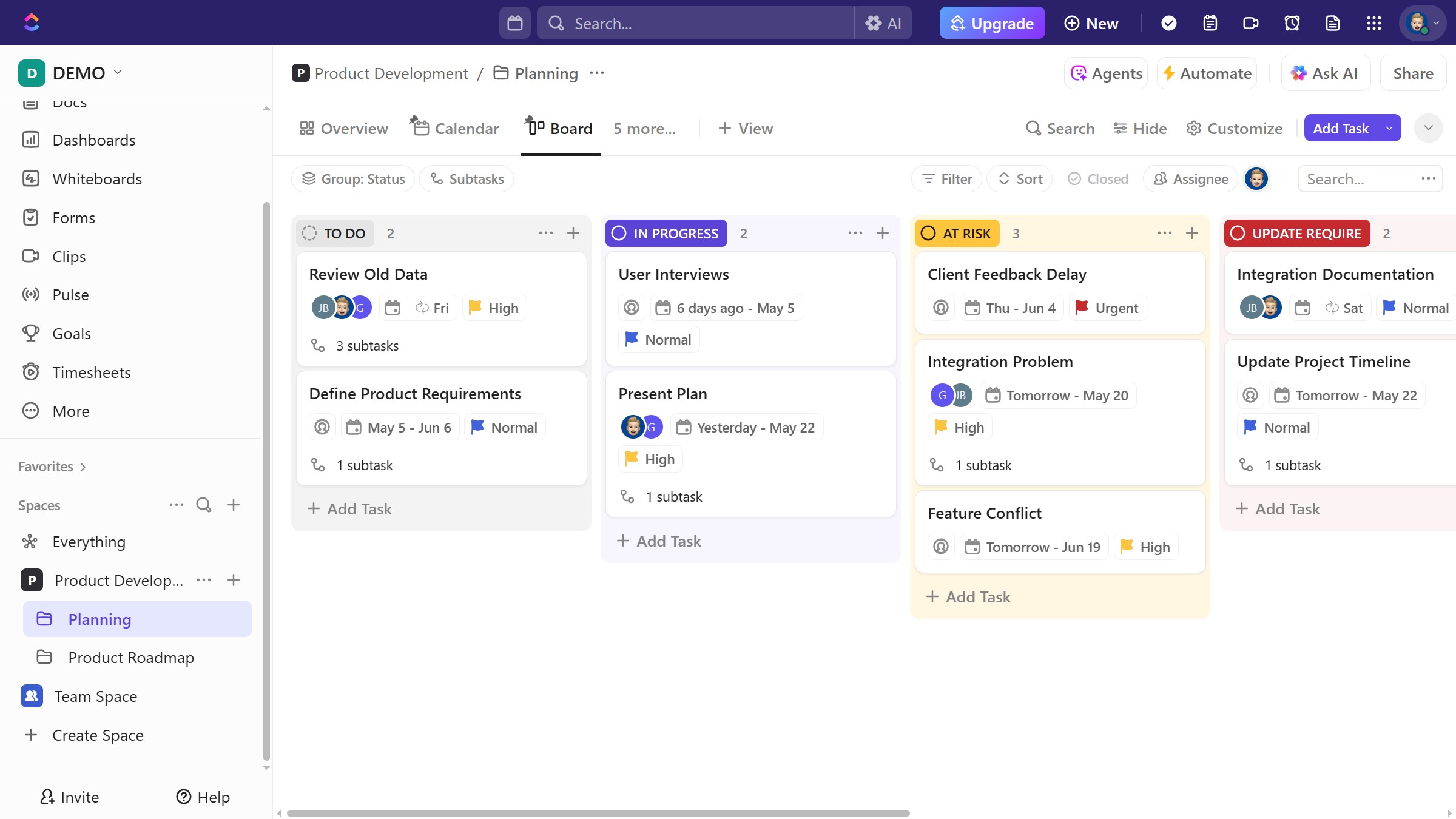
Task: Open the apps grid icon
Action: 1373,23
